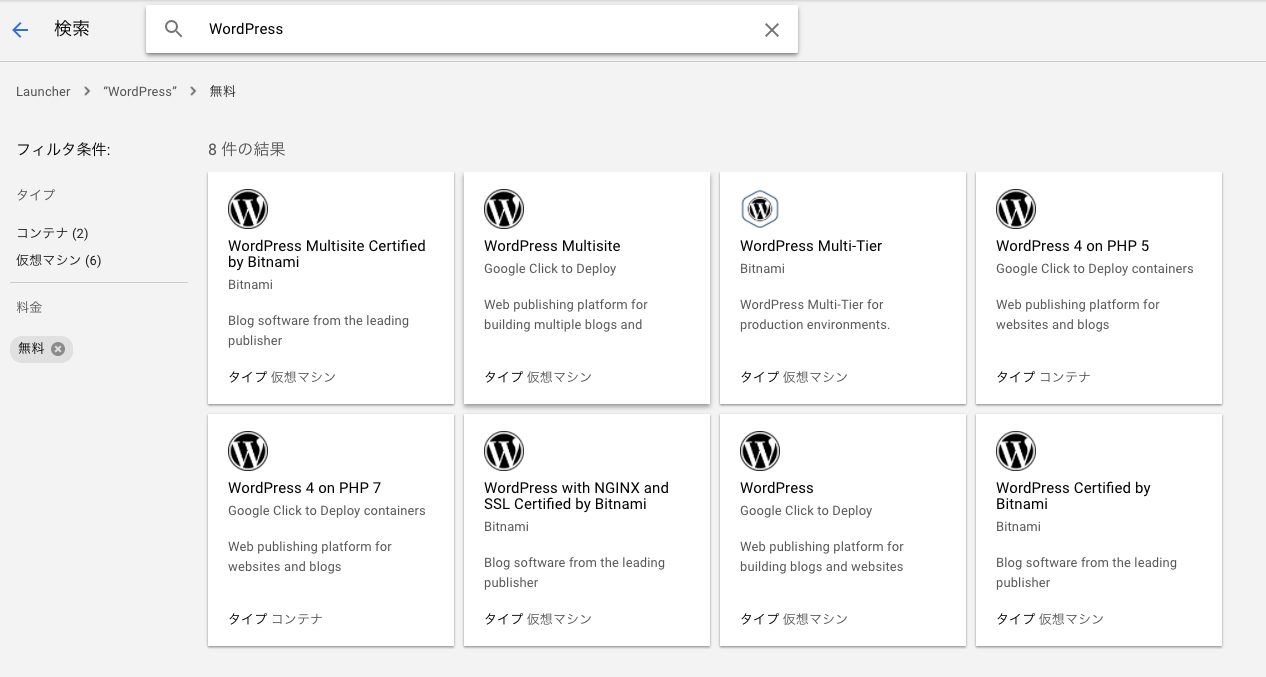Viewport: 1266px width, 677px height.
Task: Click the WordPress 4 on PHP 5 logo
Action: pos(1016,209)
